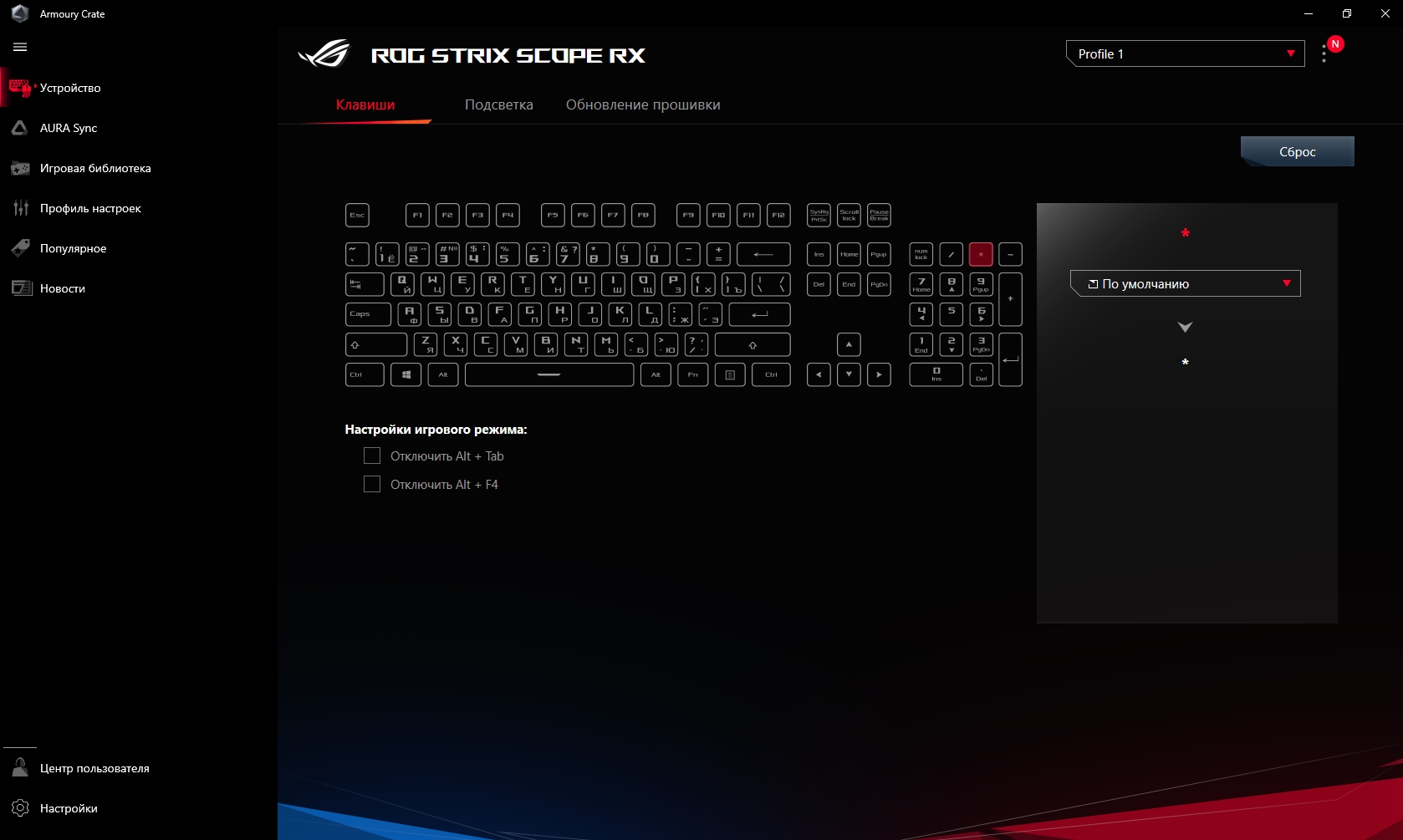Select the Fn key

[692, 374]
